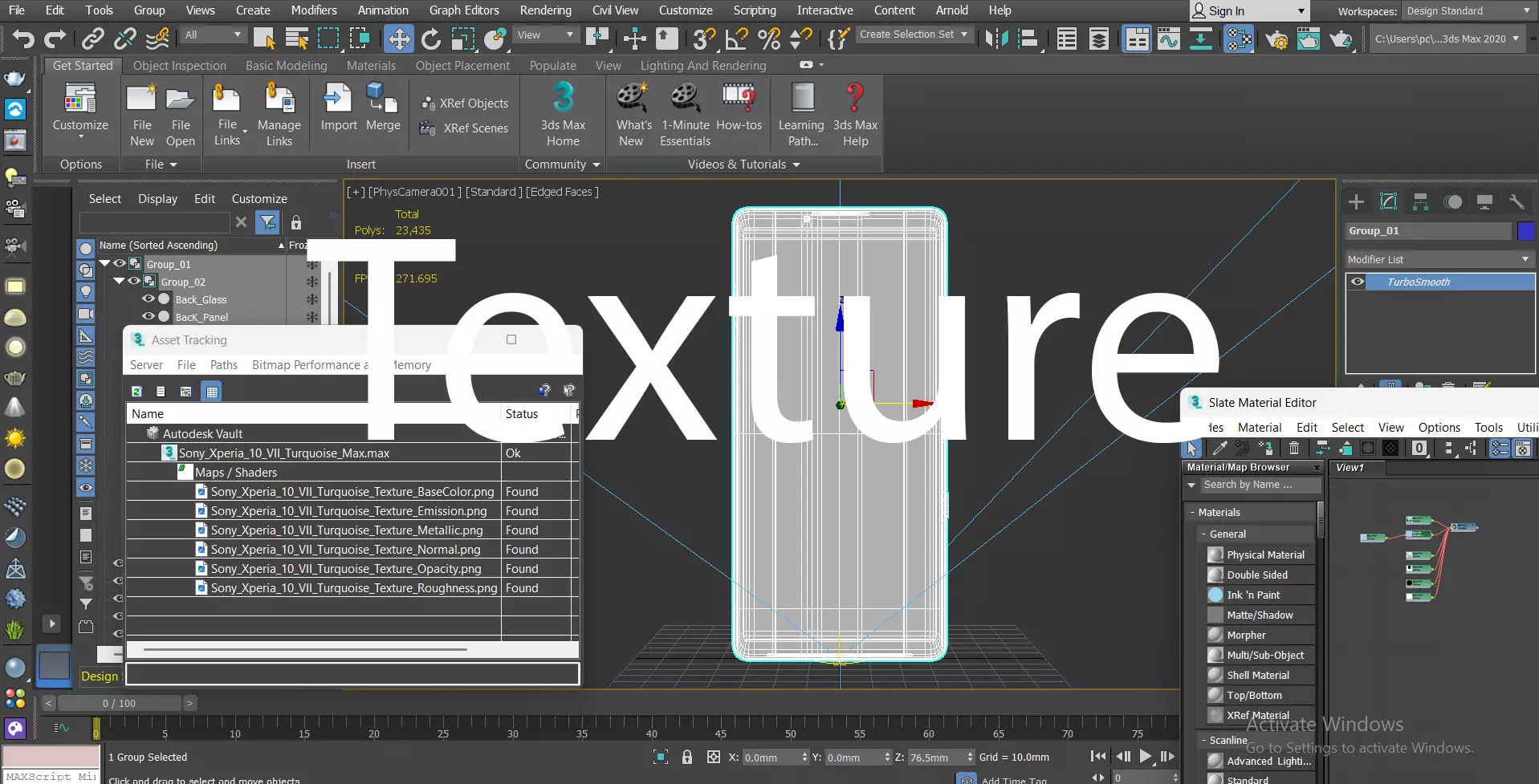Activate Select and Rotate tool
The height and width of the screenshot is (784, 1539).
point(431,39)
